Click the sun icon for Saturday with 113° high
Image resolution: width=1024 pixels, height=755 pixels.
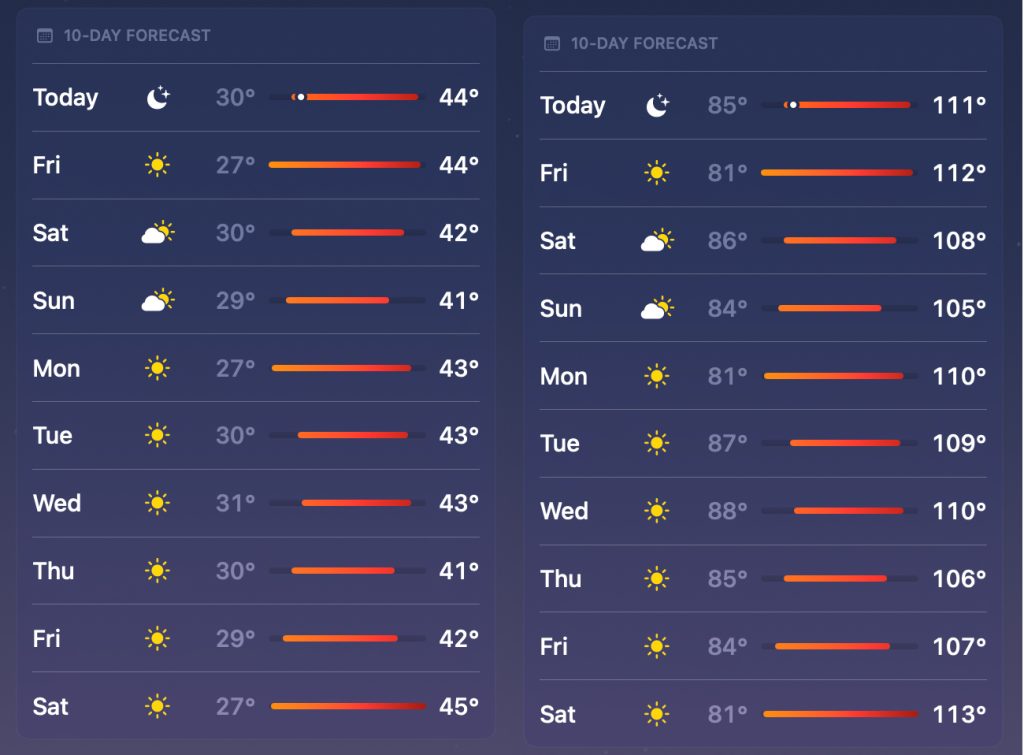656,714
